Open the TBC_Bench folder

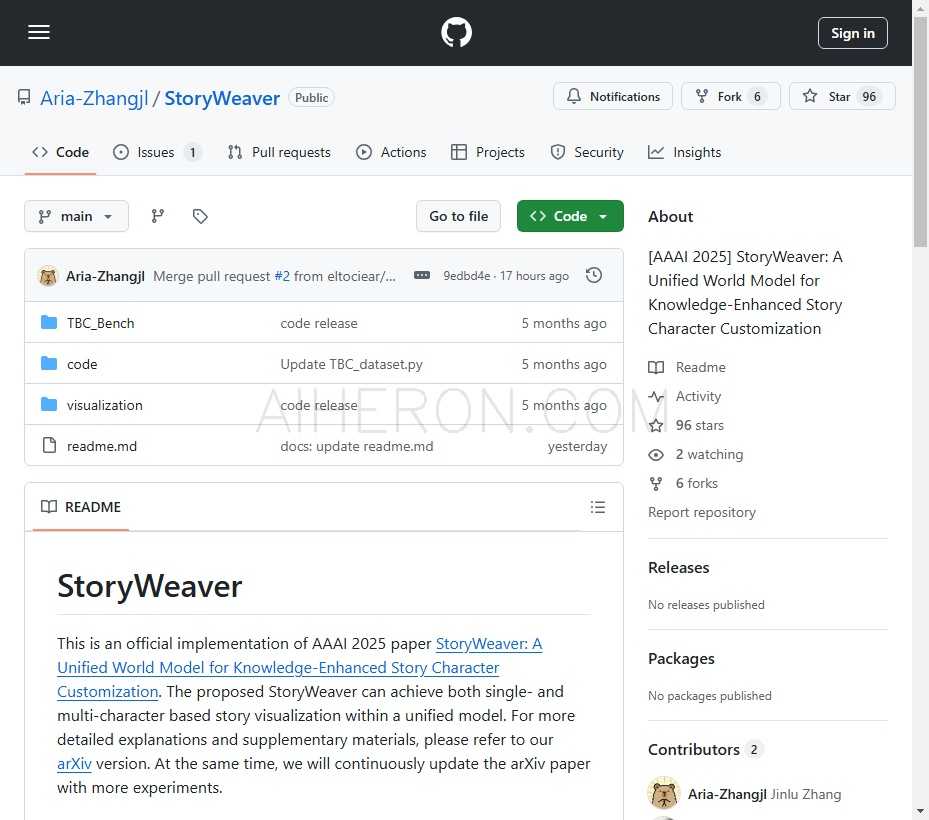[x=100, y=323]
